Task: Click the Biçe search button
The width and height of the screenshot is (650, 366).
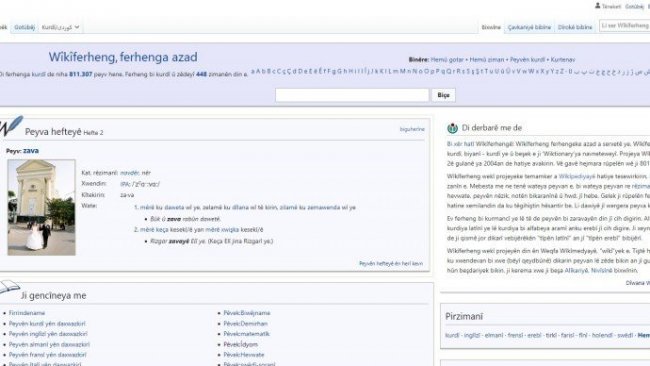Action: pyautogui.click(x=443, y=95)
